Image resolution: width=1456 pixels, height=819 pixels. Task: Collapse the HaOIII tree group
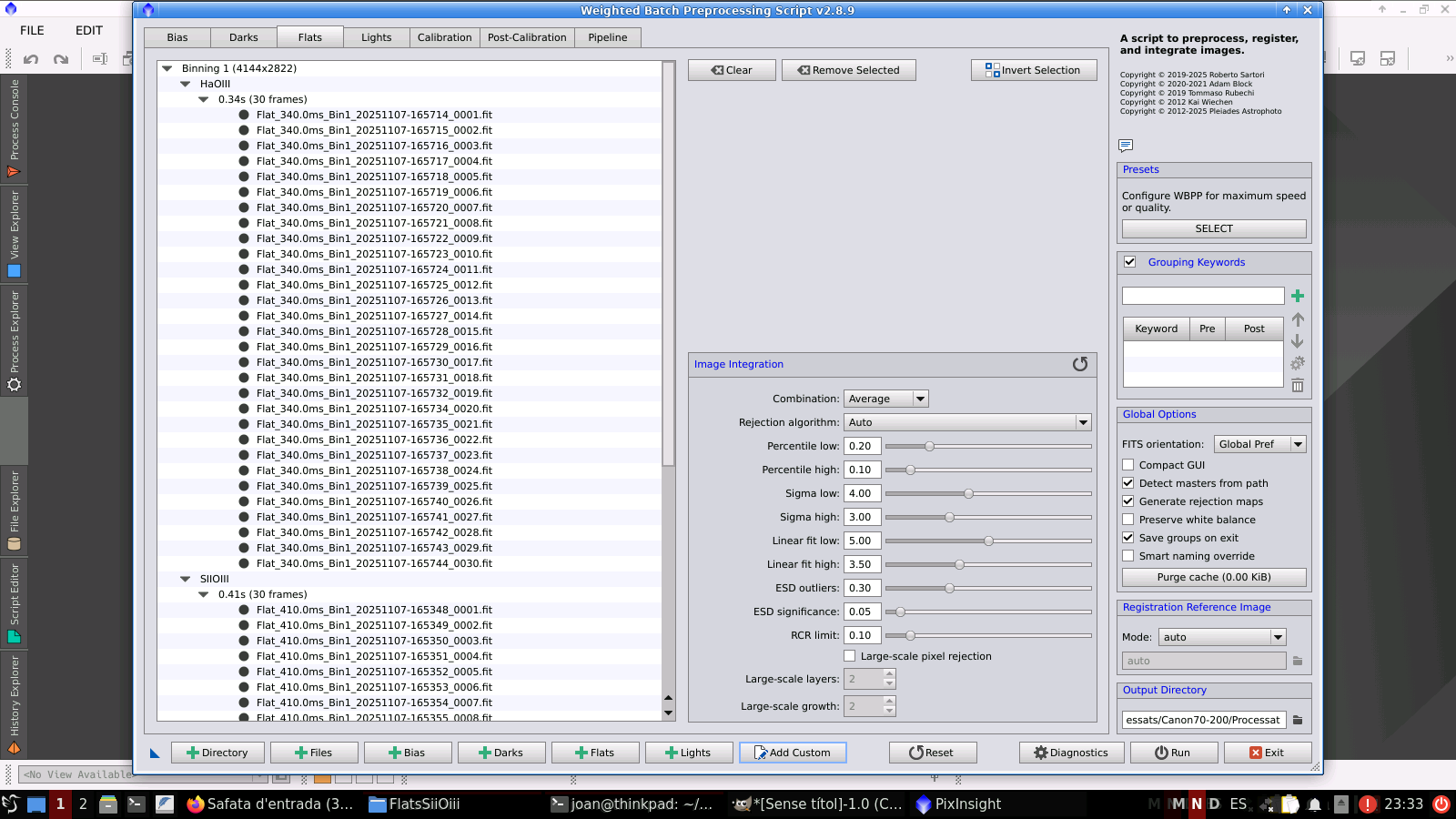(186, 84)
